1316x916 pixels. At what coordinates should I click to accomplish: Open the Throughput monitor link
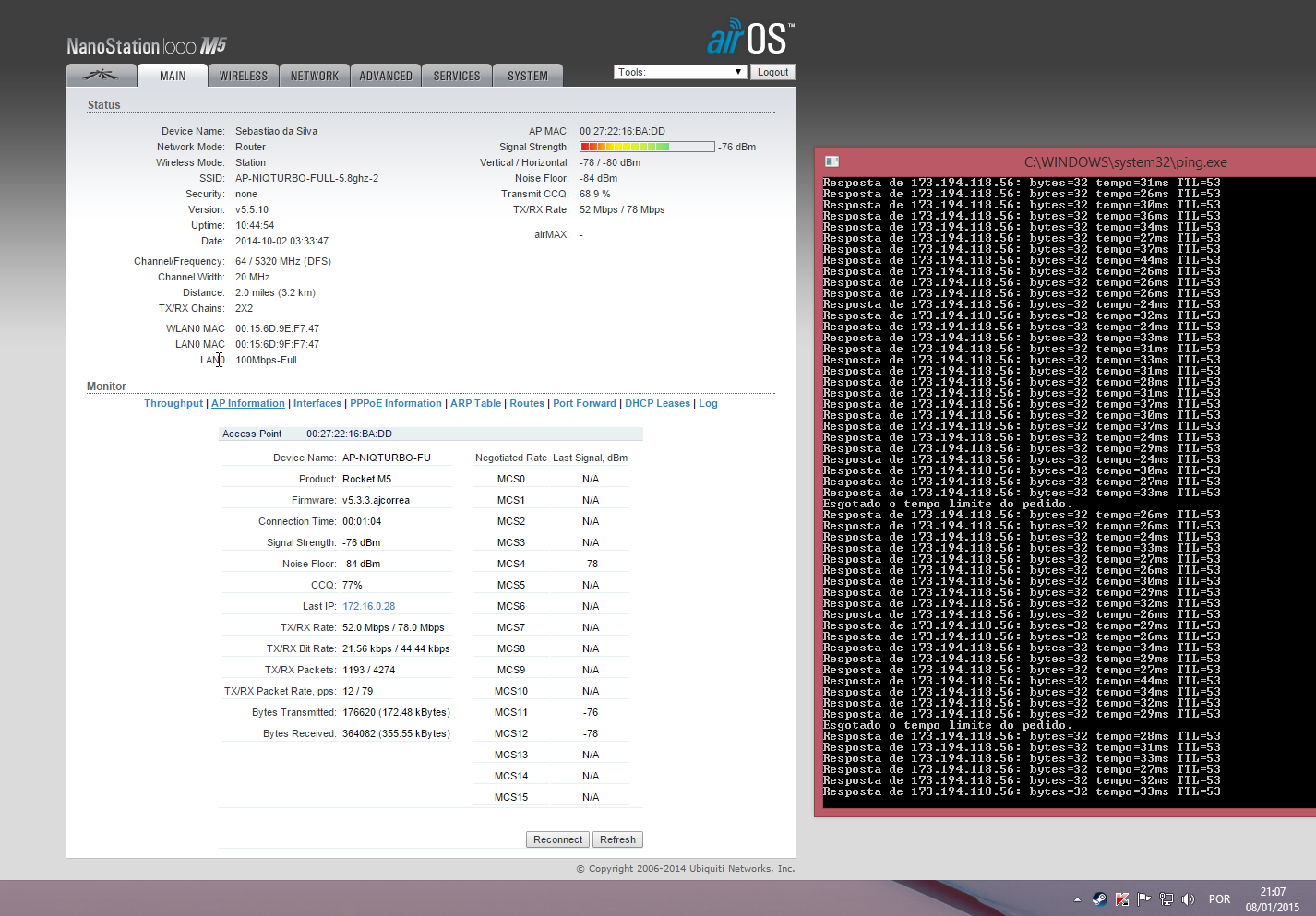[173, 403]
